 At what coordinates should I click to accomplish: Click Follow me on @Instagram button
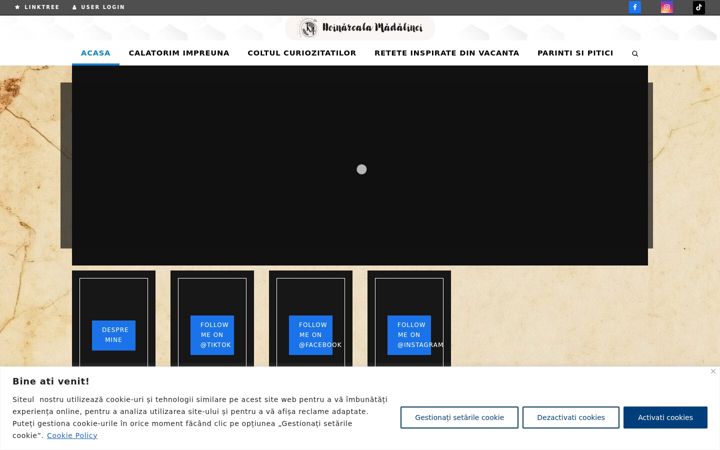point(409,335)
